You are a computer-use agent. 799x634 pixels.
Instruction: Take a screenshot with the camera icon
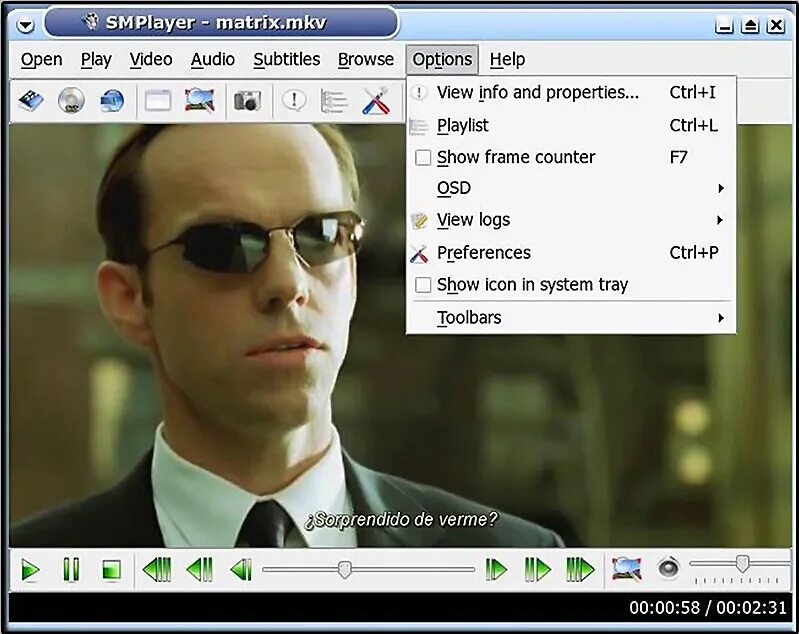tap(248, 101)
